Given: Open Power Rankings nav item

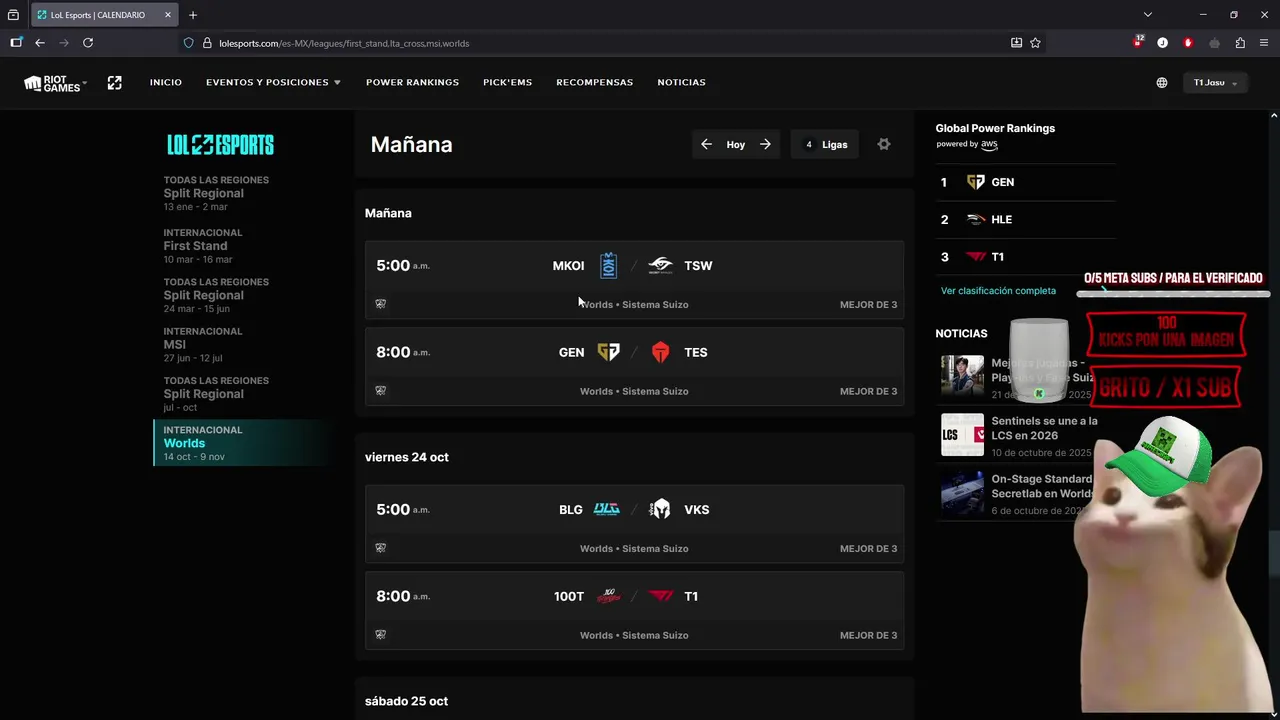Looking at the screenshot, I should pos(412,82).
